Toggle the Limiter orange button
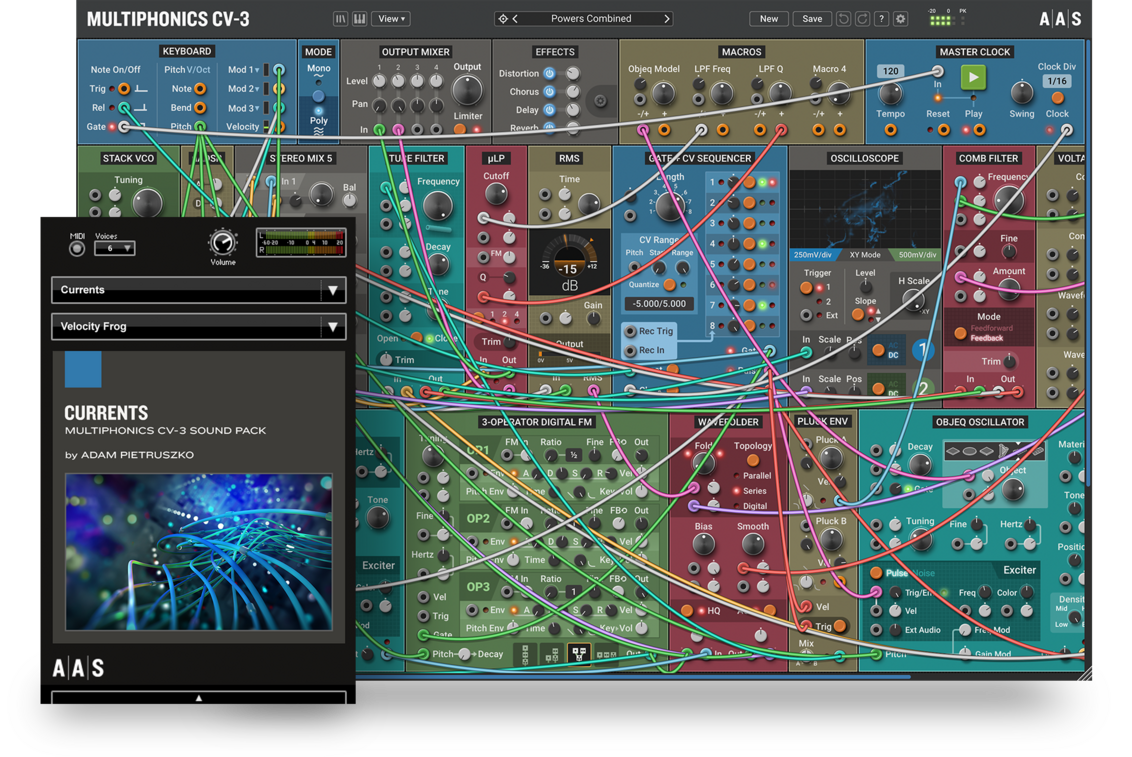Image resolution: width=1132 pixels, height=757 pixels. tap(460, 129)
